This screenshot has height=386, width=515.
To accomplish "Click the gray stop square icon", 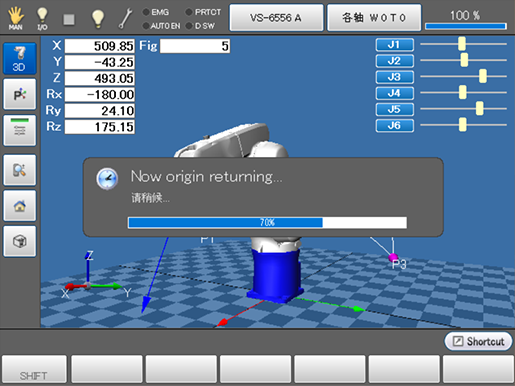I will (69, 19).
